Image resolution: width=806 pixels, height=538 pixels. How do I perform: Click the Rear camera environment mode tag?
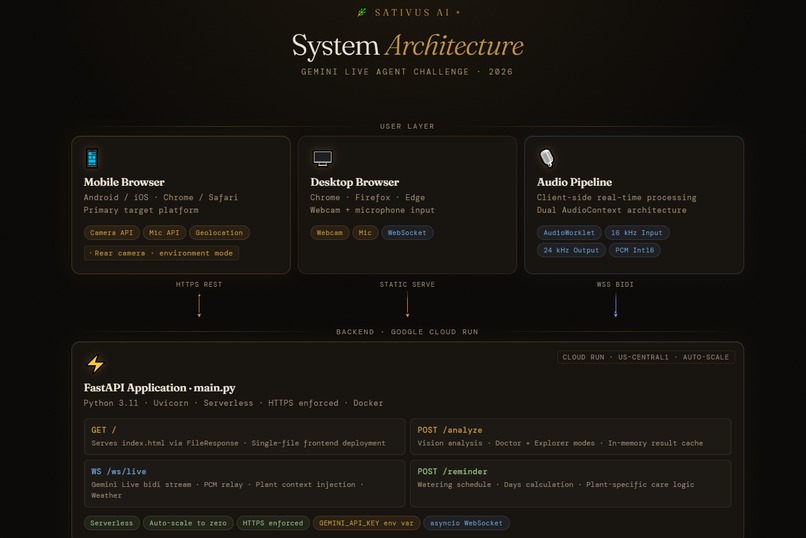pyautogui.click(x=161, y=253)
